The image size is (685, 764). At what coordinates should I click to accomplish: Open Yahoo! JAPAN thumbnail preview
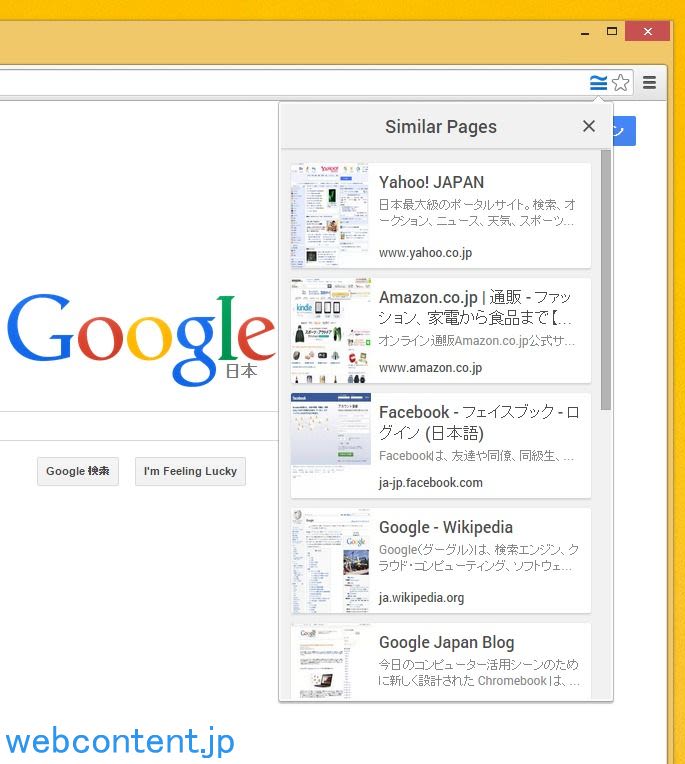(x=330, y=215)
